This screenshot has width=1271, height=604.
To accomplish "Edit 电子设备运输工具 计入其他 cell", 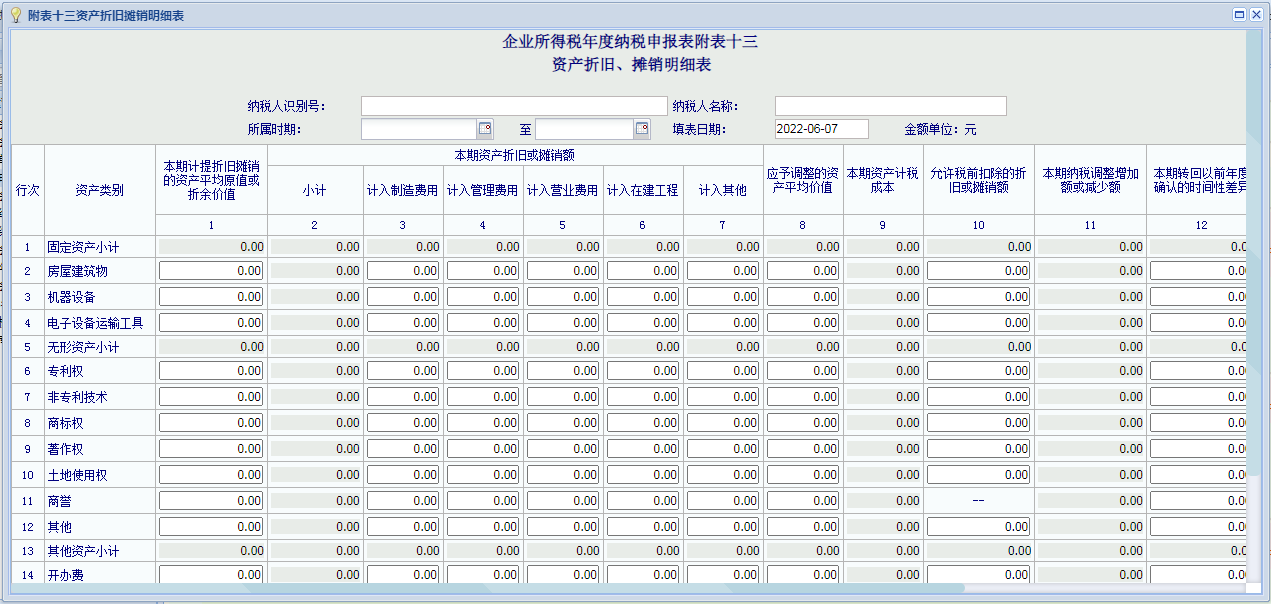I will pyautogui.click(x=723, y=323).
